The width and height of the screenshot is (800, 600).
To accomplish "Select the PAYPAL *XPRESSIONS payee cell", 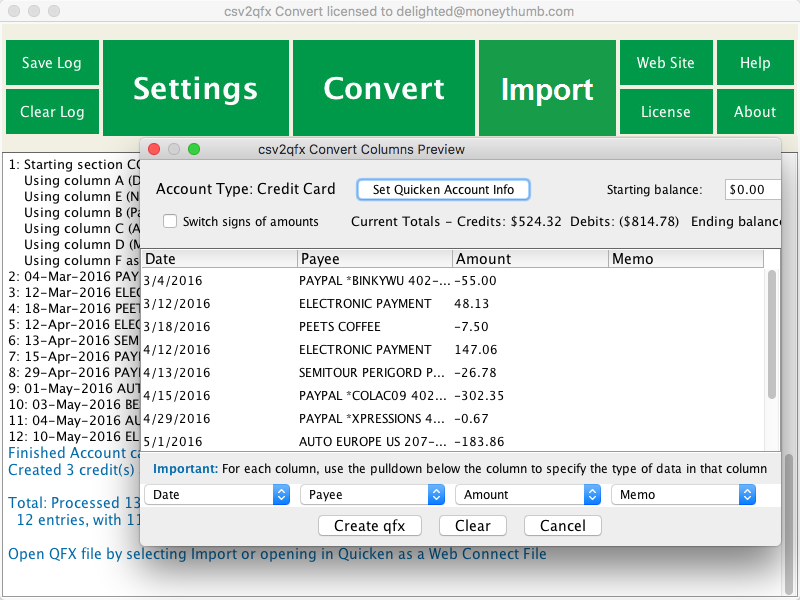I will (375, 418).
